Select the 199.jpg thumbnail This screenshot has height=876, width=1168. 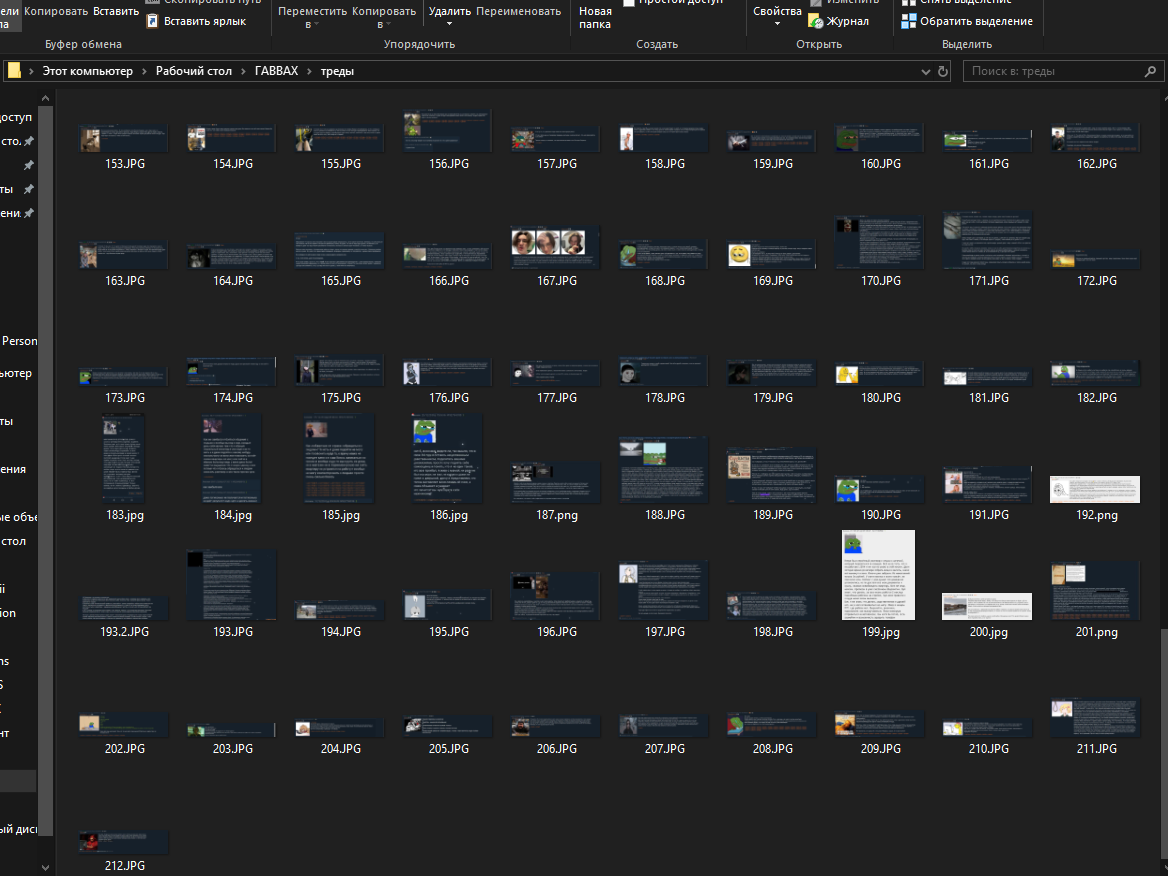coord(880,575)
